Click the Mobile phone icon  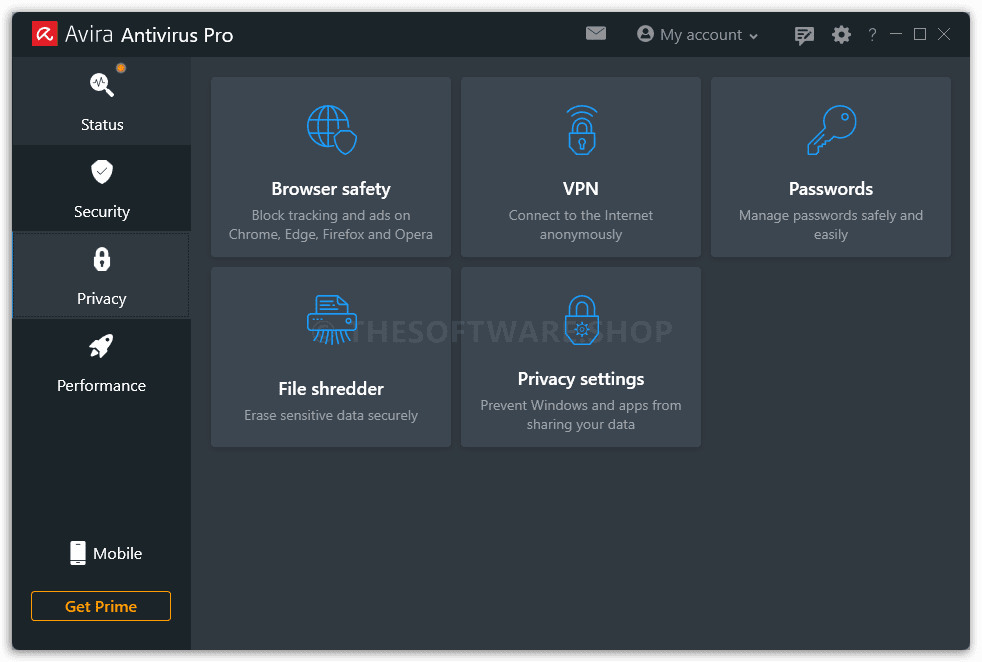[x=78, y=553]
